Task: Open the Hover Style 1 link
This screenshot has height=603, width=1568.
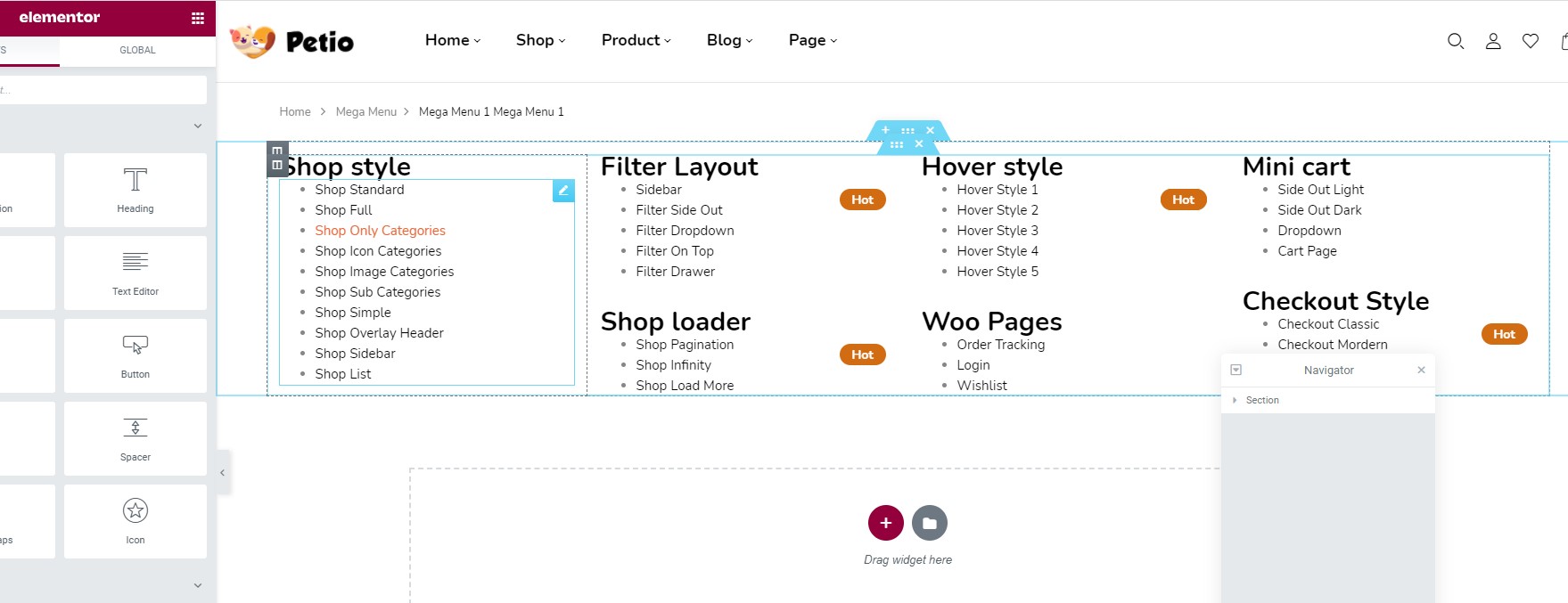Action: tap(997, 190)
